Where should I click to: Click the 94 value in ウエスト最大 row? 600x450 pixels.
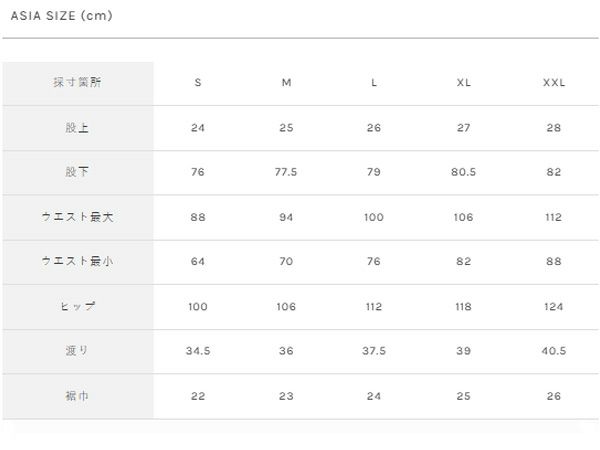(x=286, y=217)
